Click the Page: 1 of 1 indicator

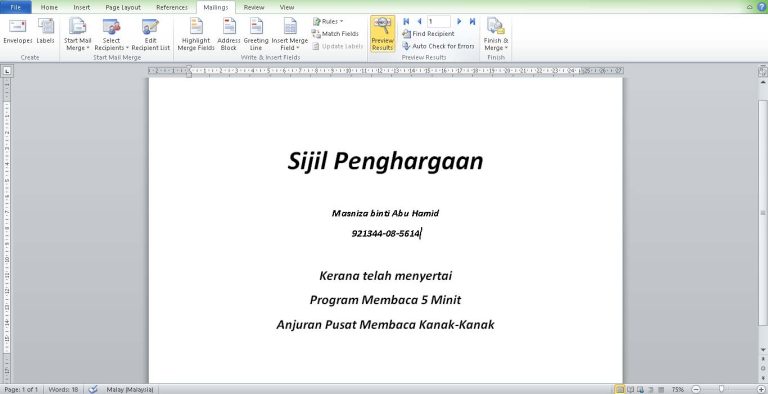click(x=21, y=390)
